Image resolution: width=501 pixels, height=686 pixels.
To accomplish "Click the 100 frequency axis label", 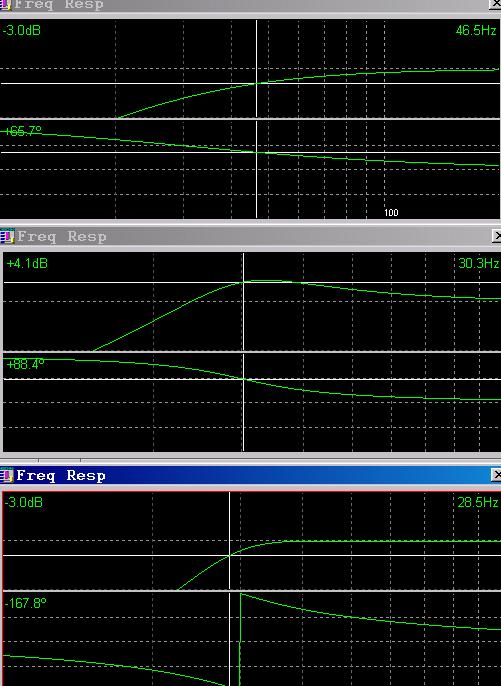I will [391, 213].
